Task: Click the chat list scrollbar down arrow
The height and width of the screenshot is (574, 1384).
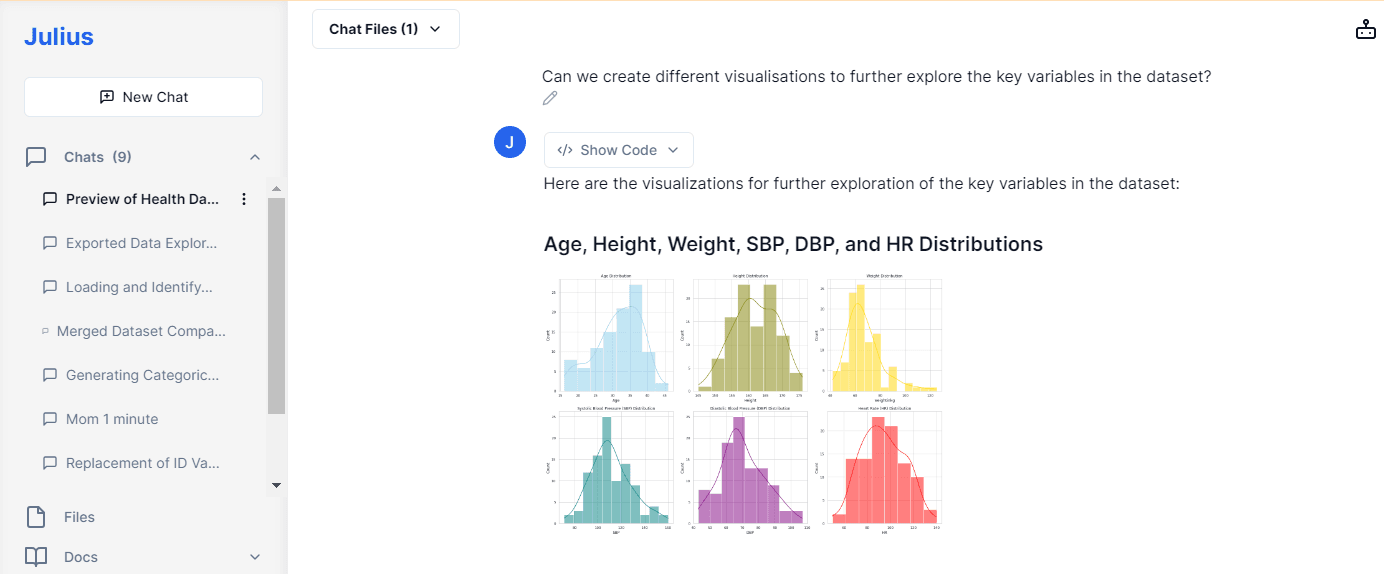Action: [277, 485]
